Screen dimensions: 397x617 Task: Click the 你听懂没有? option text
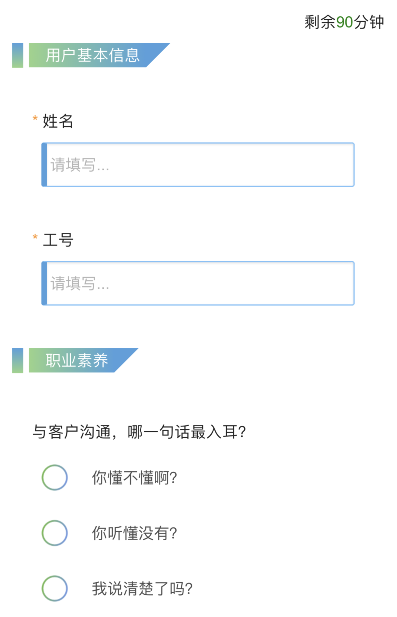(x=135, y=533)
